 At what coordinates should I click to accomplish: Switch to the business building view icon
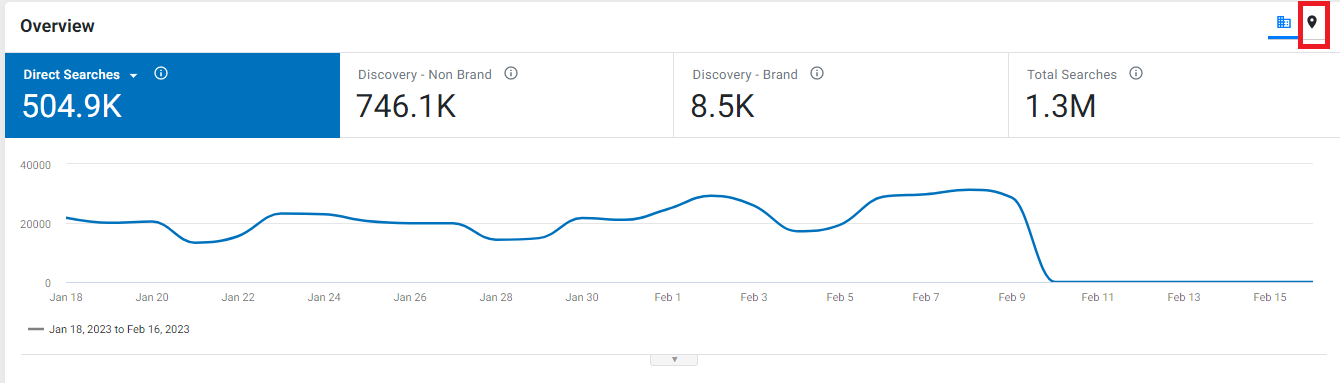(1284, 23)
